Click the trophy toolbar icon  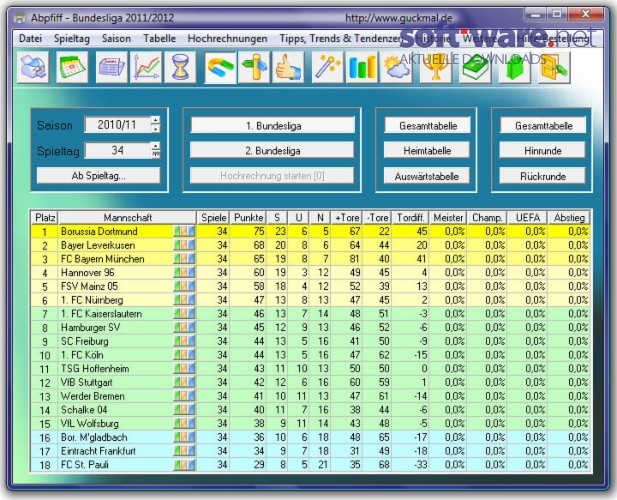tap(436, 67)
